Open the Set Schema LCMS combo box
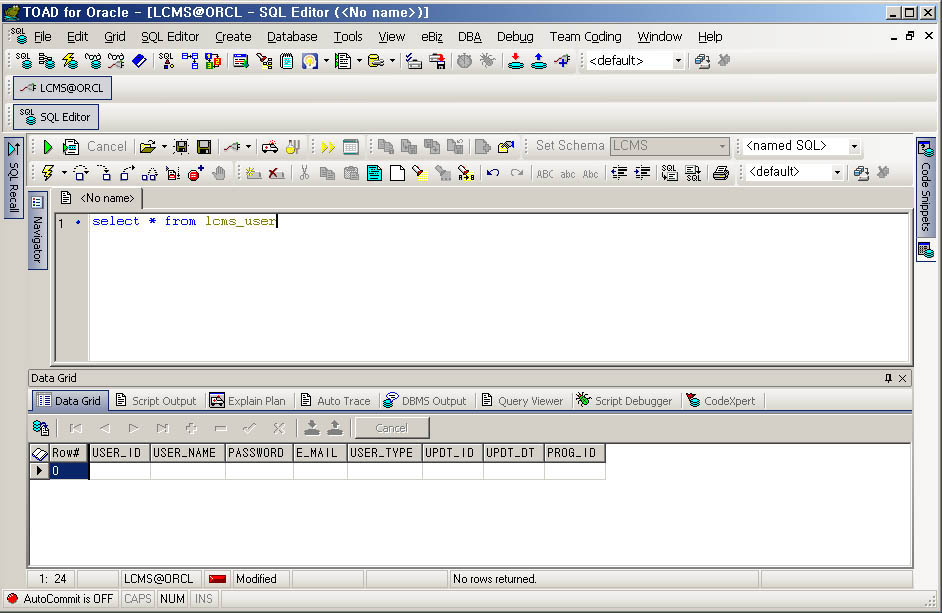This screenshot has height=613, width=942. tap(669, 146)
